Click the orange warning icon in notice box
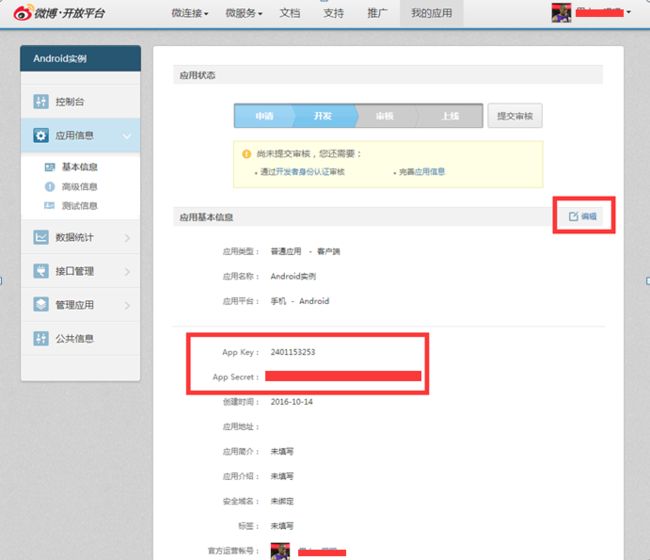 (247, 154)
